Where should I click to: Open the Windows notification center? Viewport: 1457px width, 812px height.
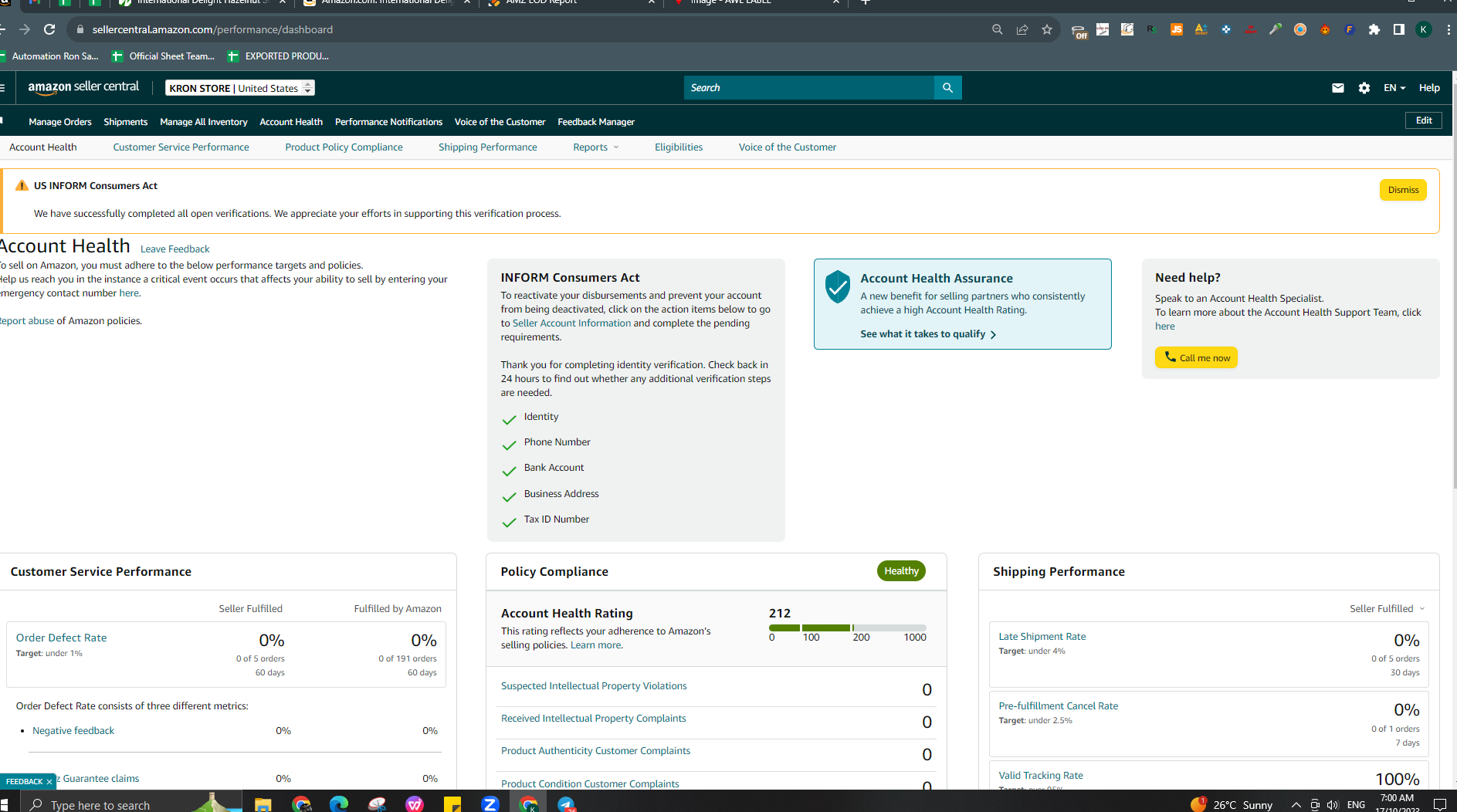1439,804
